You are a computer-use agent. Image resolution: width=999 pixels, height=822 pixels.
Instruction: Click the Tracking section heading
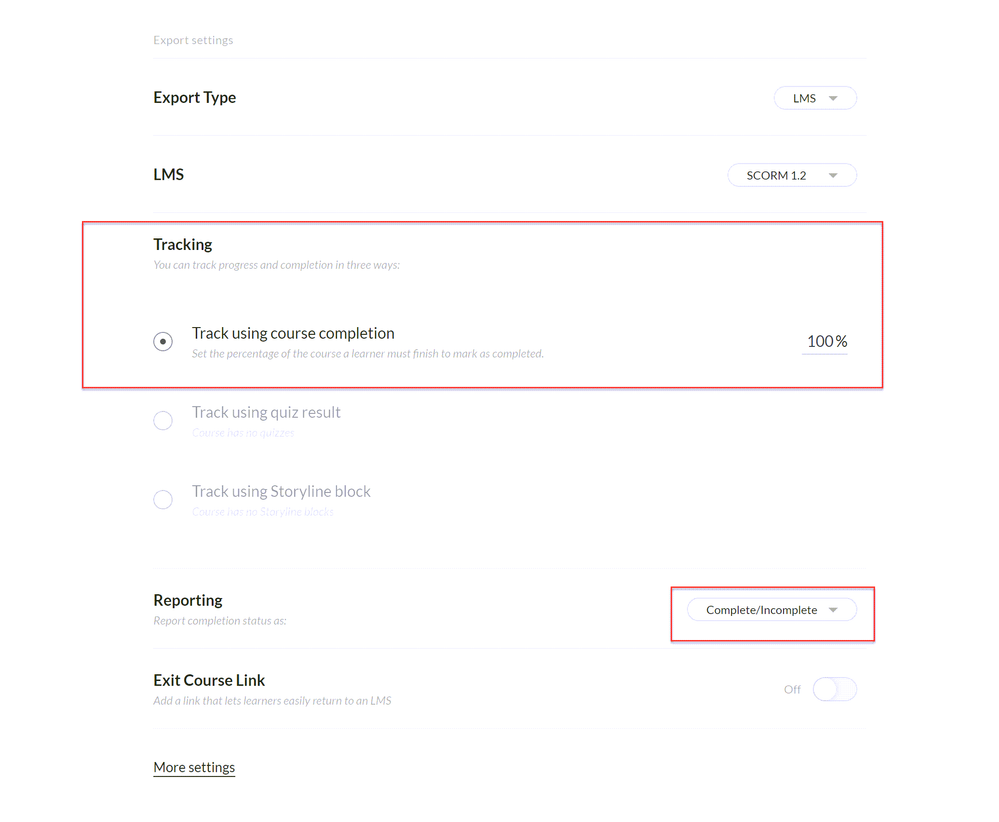[x=183, y=244]
